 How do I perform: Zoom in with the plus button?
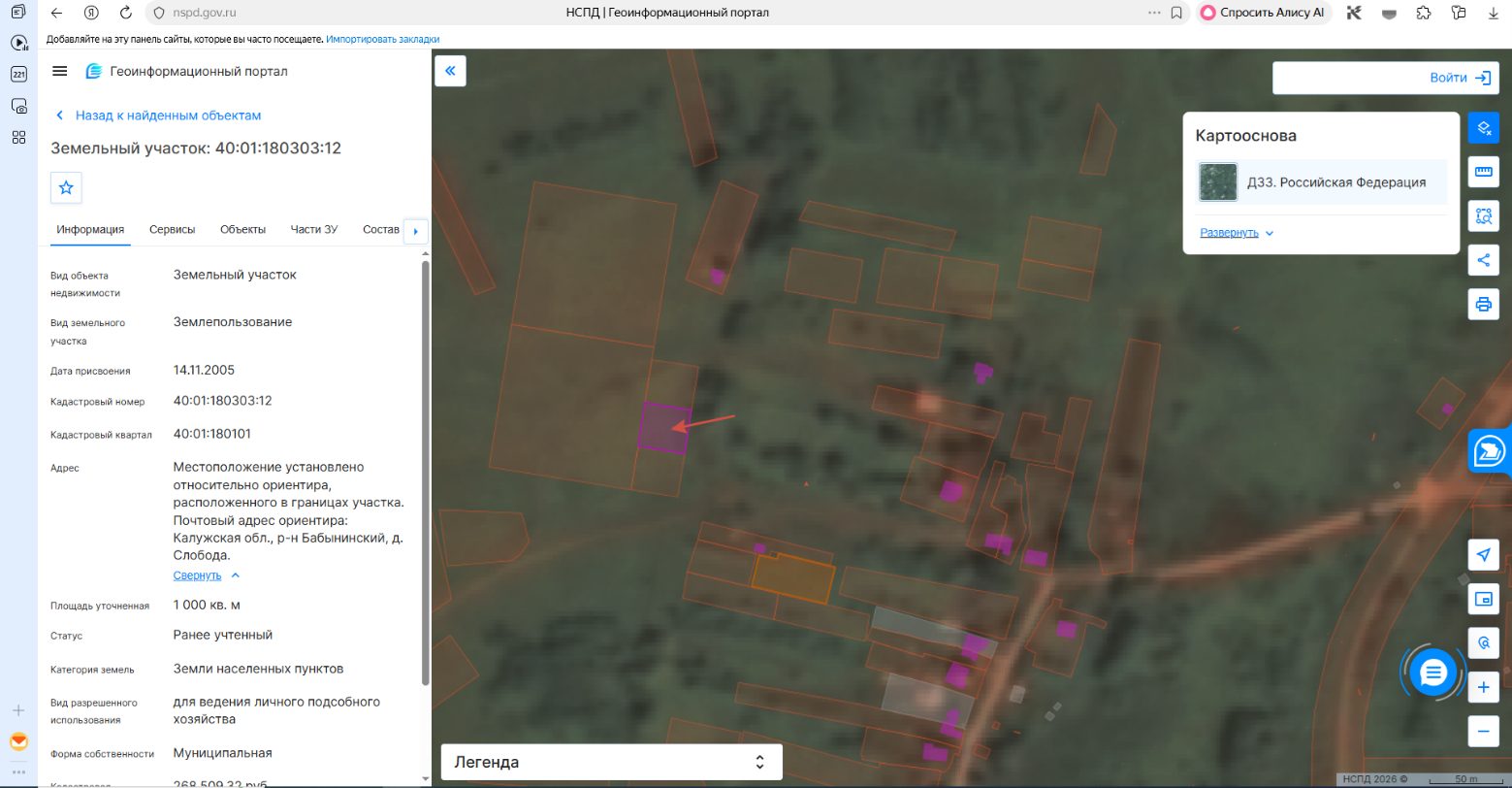pyautogui.click(x=1483, y=688)
